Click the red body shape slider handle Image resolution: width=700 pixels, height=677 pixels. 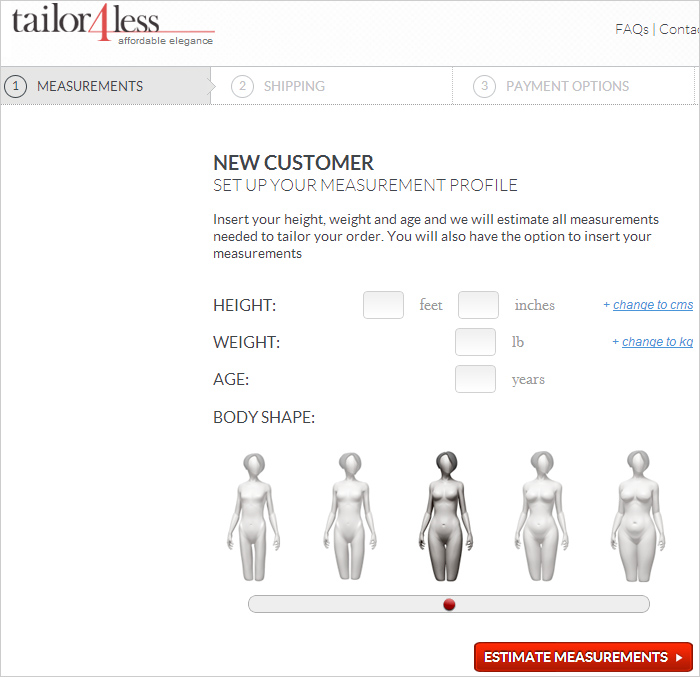(x=449, y=605)
